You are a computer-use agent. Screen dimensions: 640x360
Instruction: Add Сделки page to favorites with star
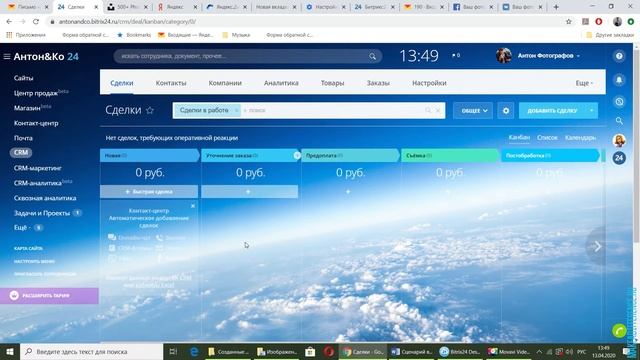[150, 110]
